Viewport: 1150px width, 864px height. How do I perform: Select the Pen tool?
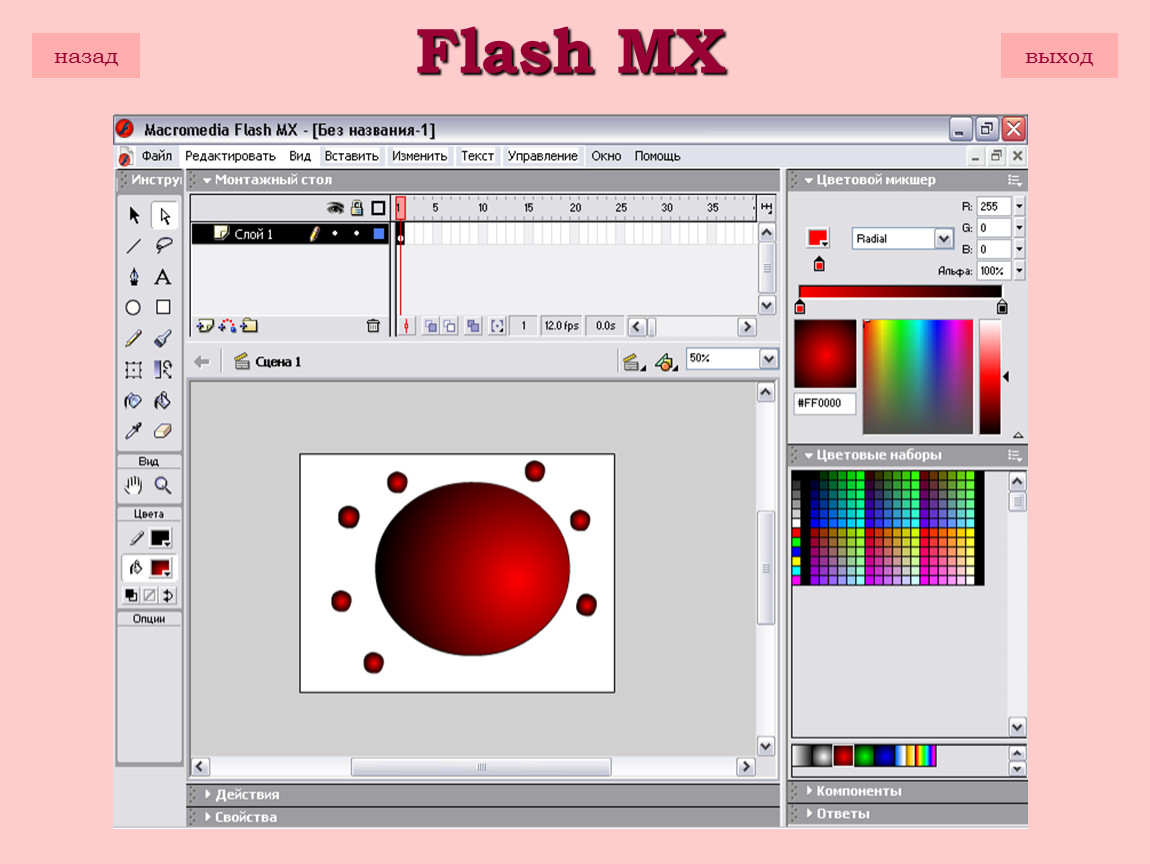pyautogui.click(x=133, y=277)
